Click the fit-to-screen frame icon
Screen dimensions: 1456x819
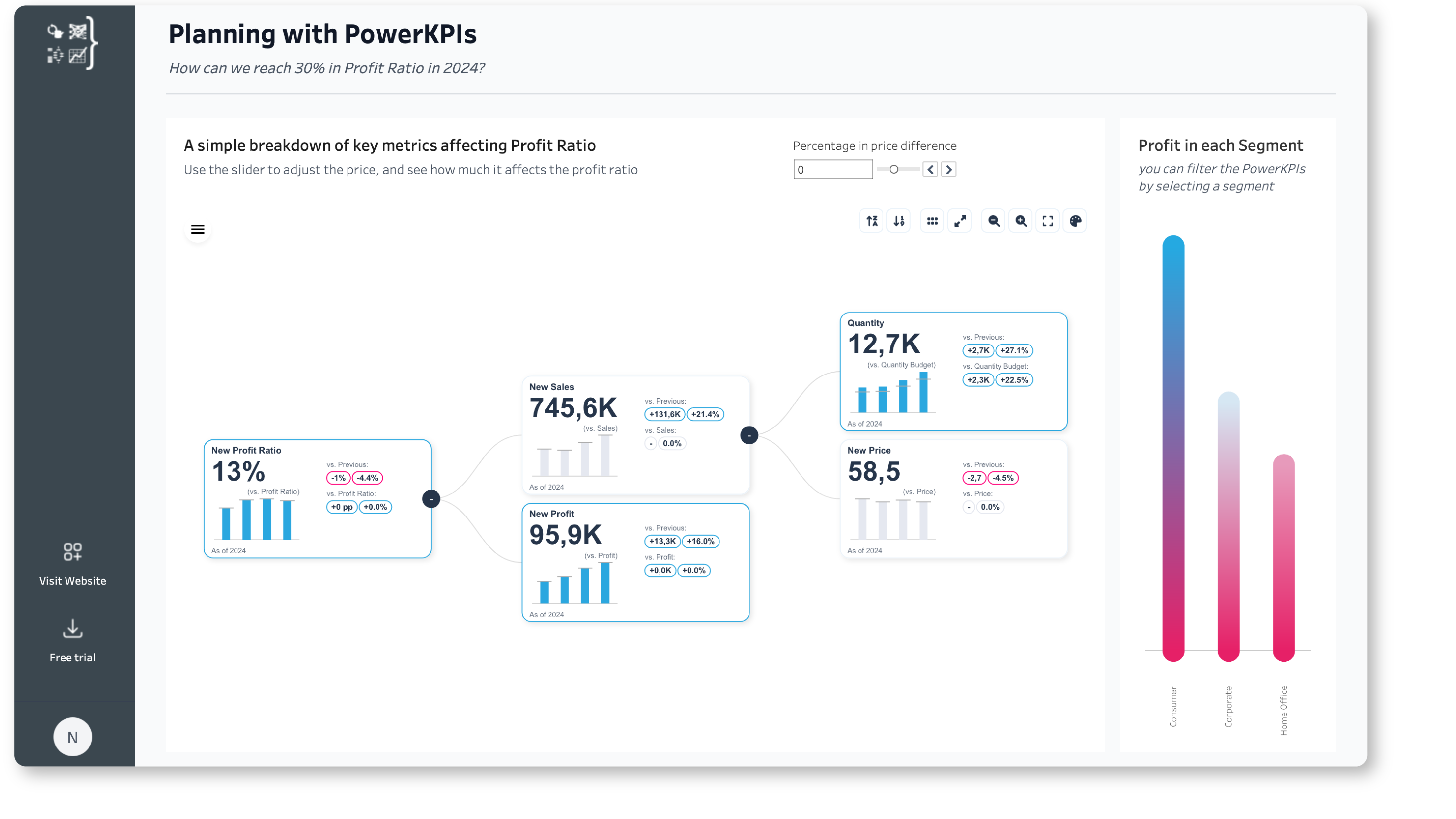coord(1047,221)
